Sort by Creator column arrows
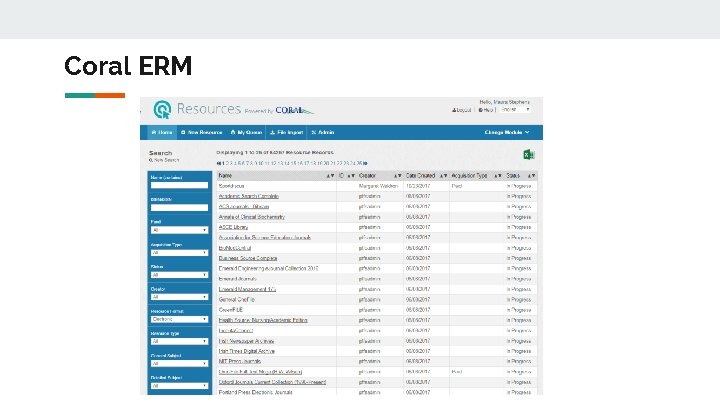 click(398, 176)
